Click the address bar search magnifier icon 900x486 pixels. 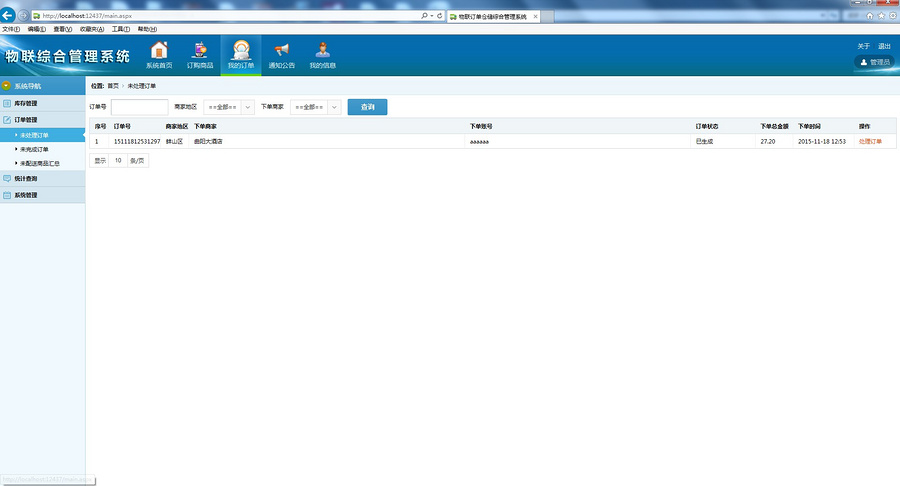(x=424, y=16)
